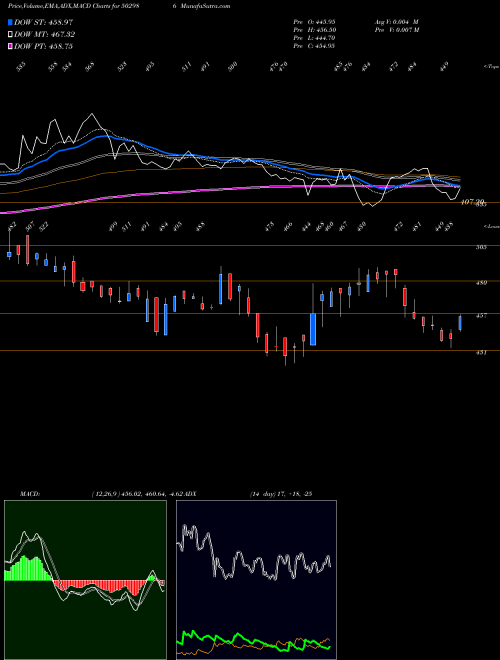Click the 431 price axis label
Image resolution: width=500 pixels, height=660 pixels.
point(481,352)
